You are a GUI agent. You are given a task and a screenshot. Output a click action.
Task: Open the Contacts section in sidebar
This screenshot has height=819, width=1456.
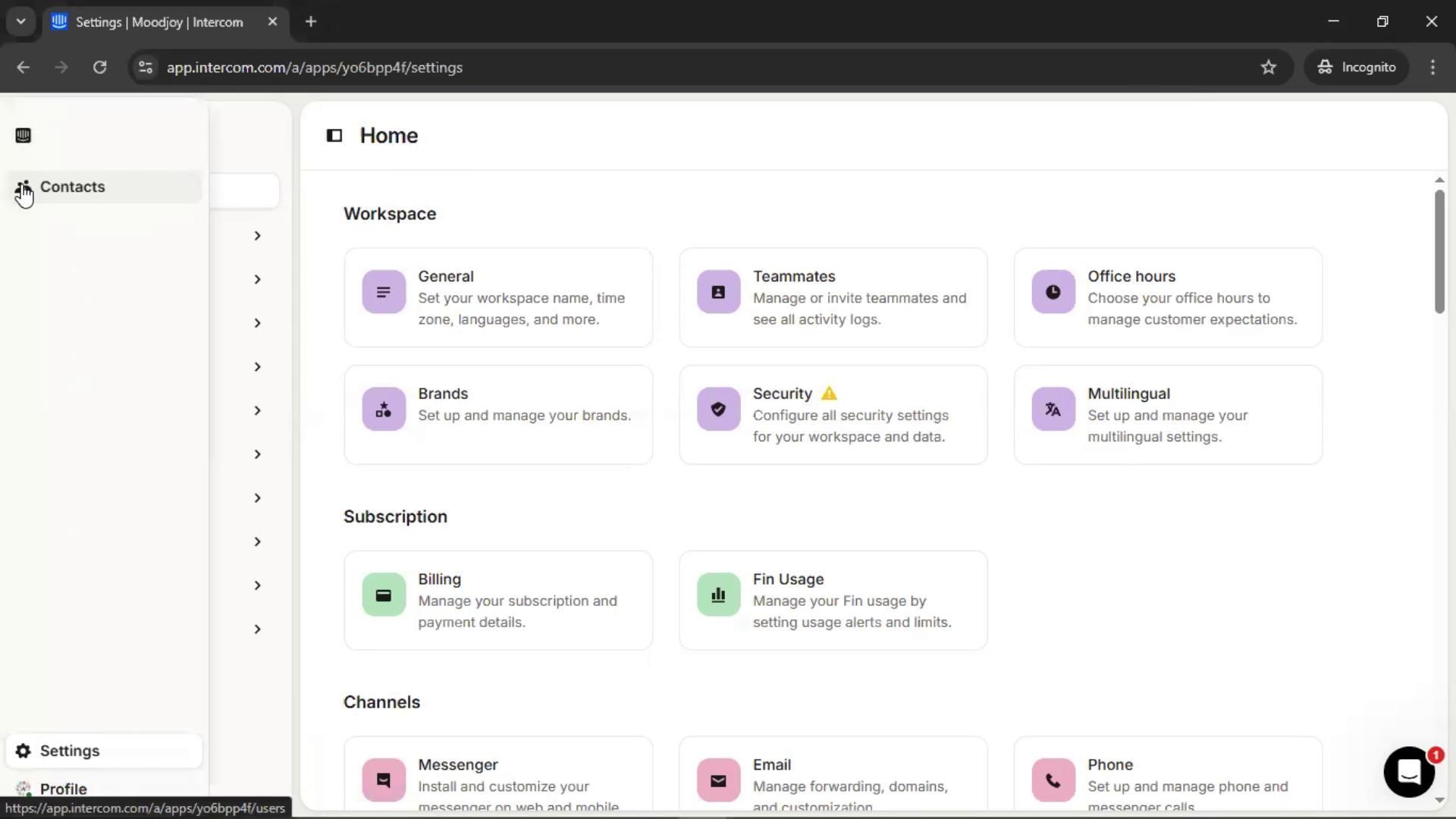[72, 187]
